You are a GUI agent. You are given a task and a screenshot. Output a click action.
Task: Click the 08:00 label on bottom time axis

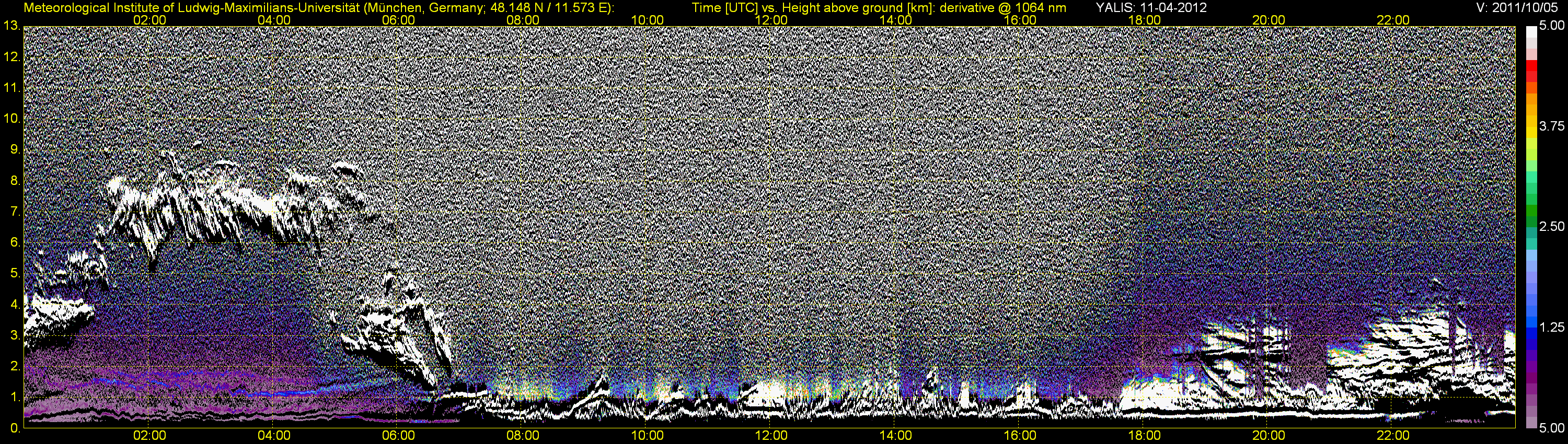(523, 436)
